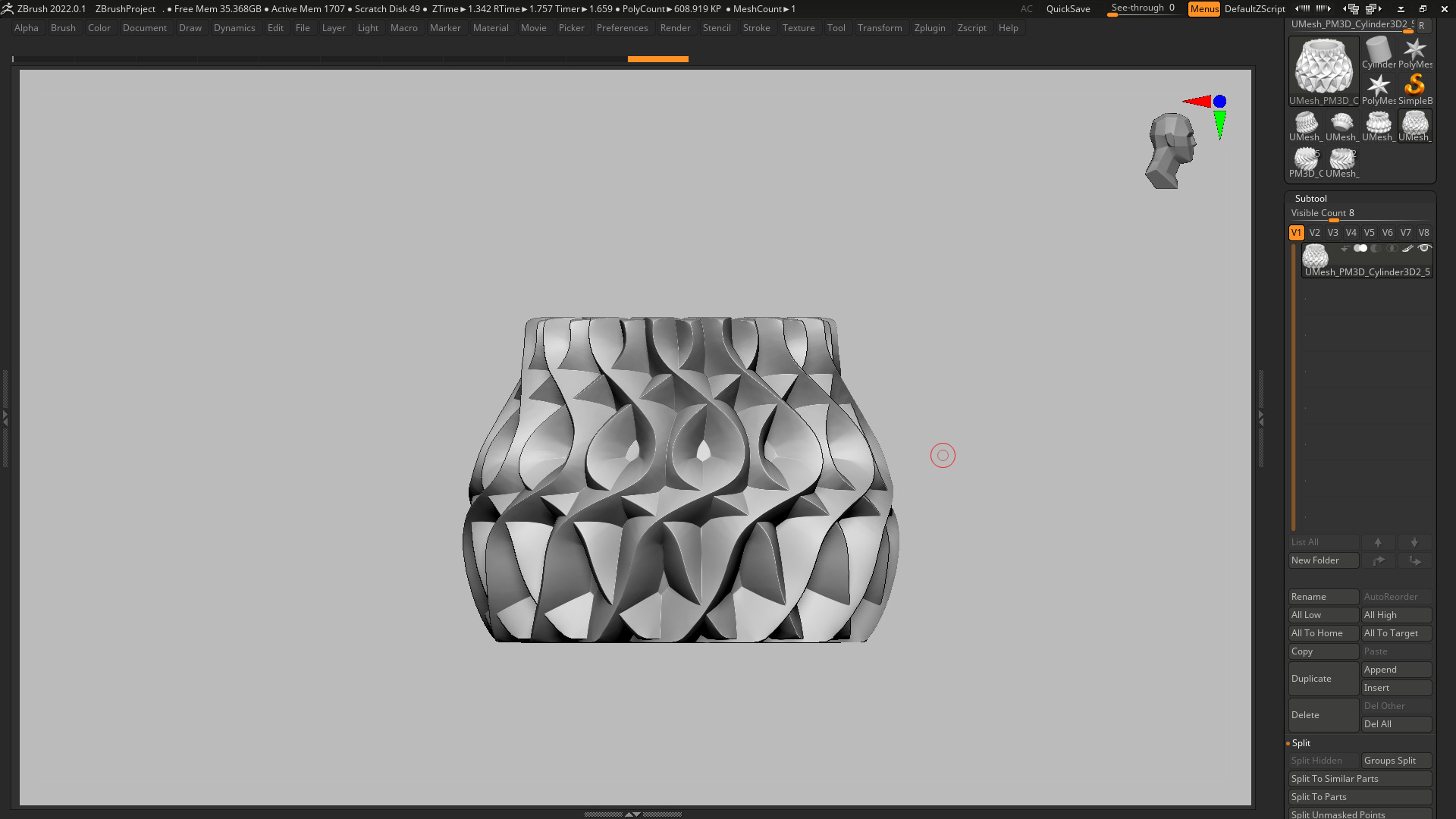Click the red X axis cone

coord(1197,101)
